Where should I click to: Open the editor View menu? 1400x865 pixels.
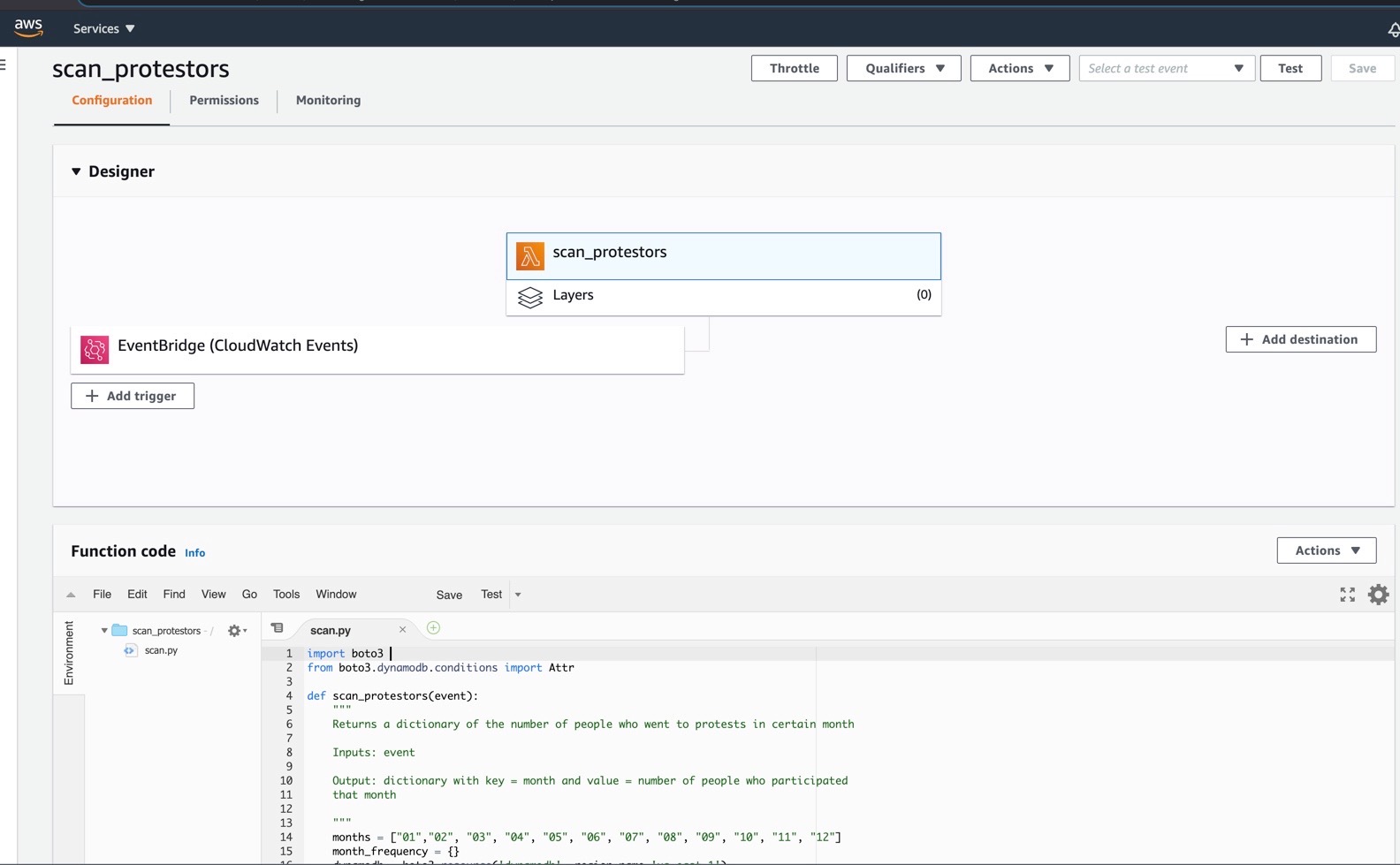(213, 595)
